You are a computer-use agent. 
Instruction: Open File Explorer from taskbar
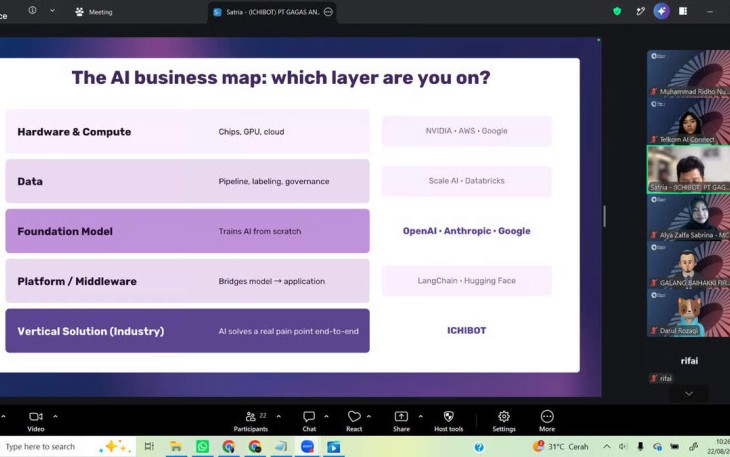(x=176, y=447)
